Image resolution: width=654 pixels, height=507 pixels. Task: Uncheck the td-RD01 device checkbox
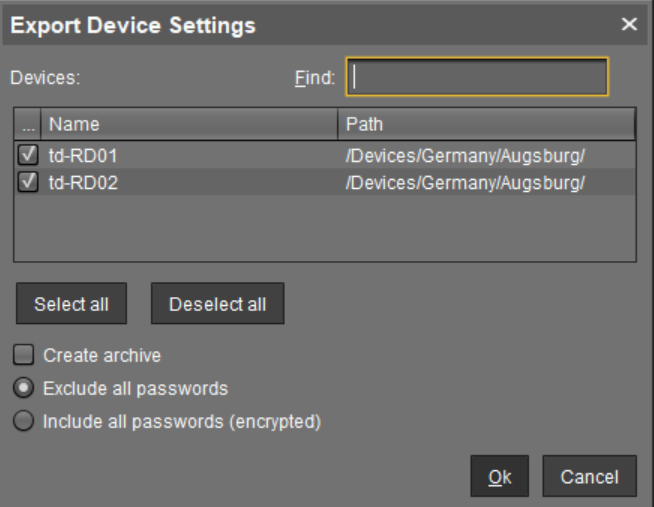coord(26,155)
